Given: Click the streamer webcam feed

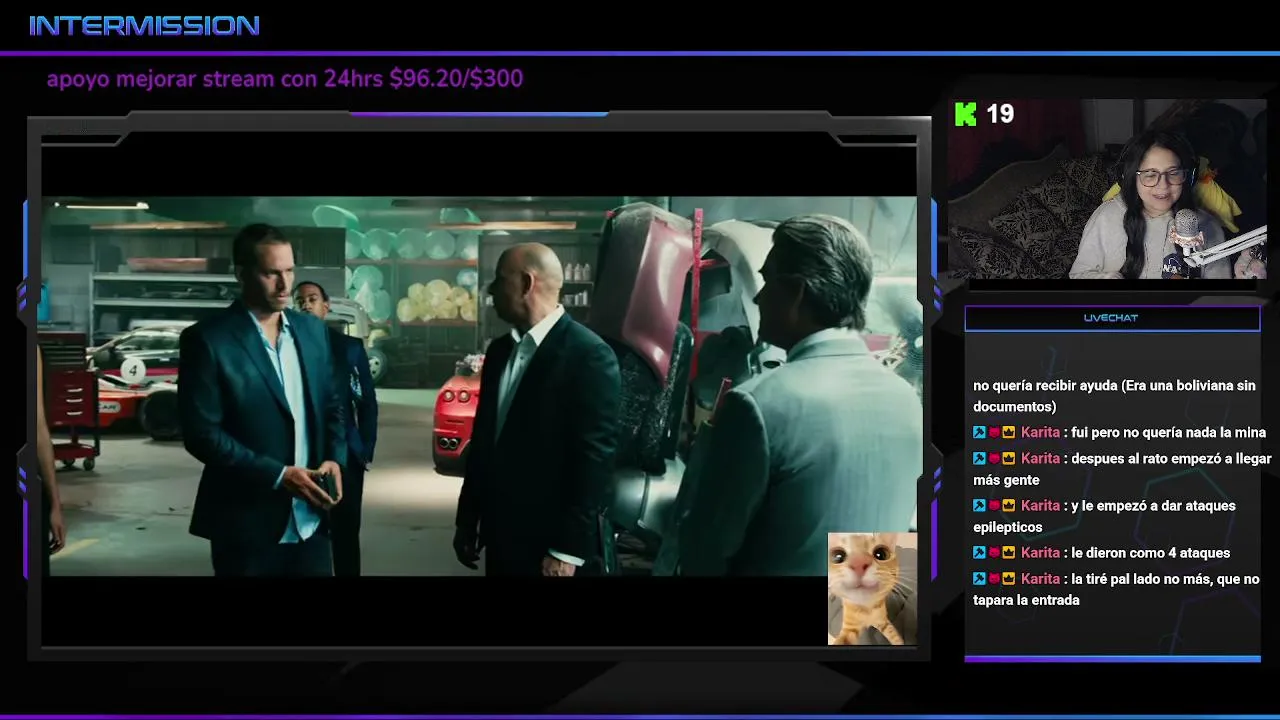Looking at the screenshot, I should click(1107, 189).
